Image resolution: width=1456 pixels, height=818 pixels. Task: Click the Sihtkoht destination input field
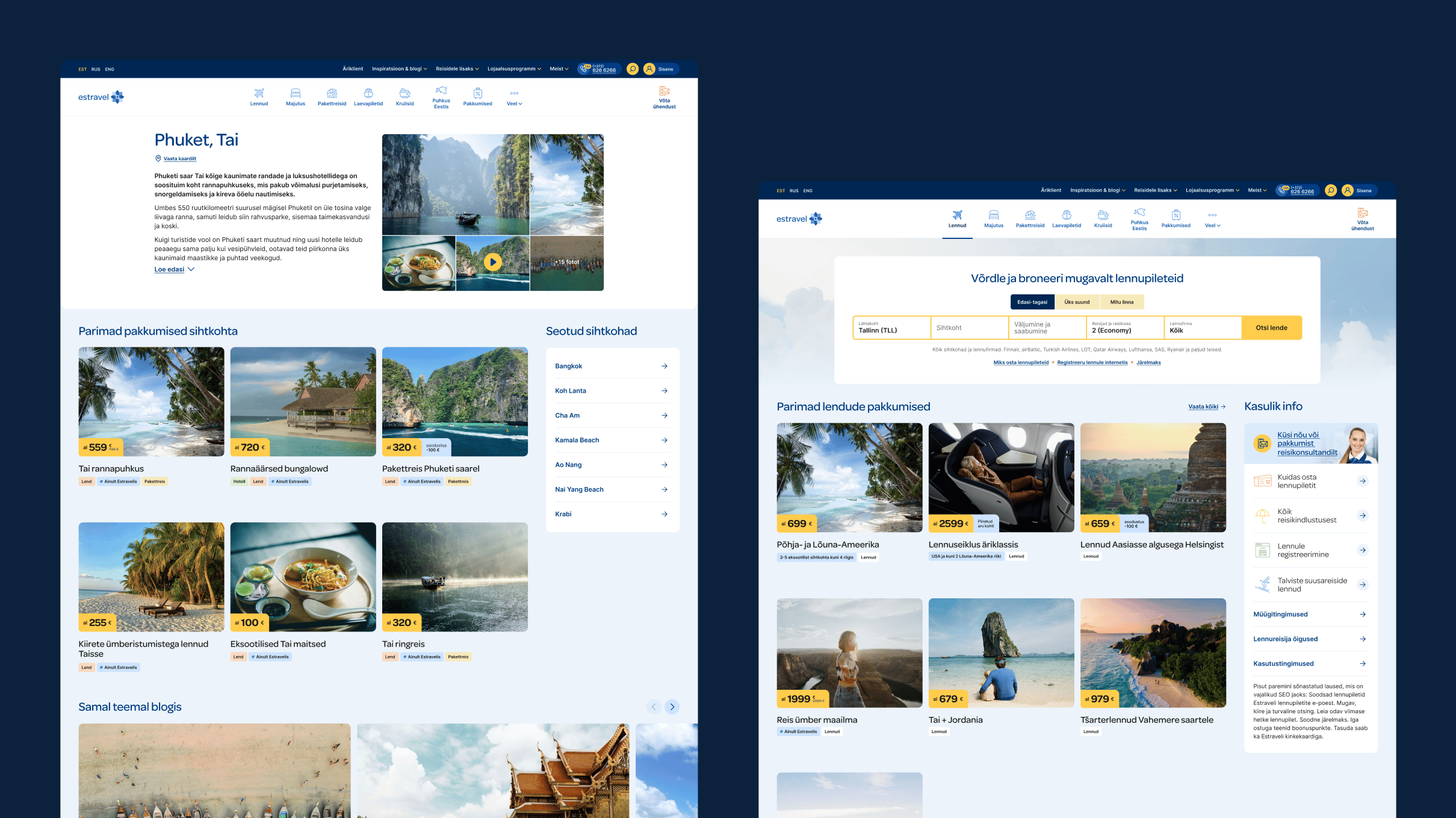click(969, 328)
